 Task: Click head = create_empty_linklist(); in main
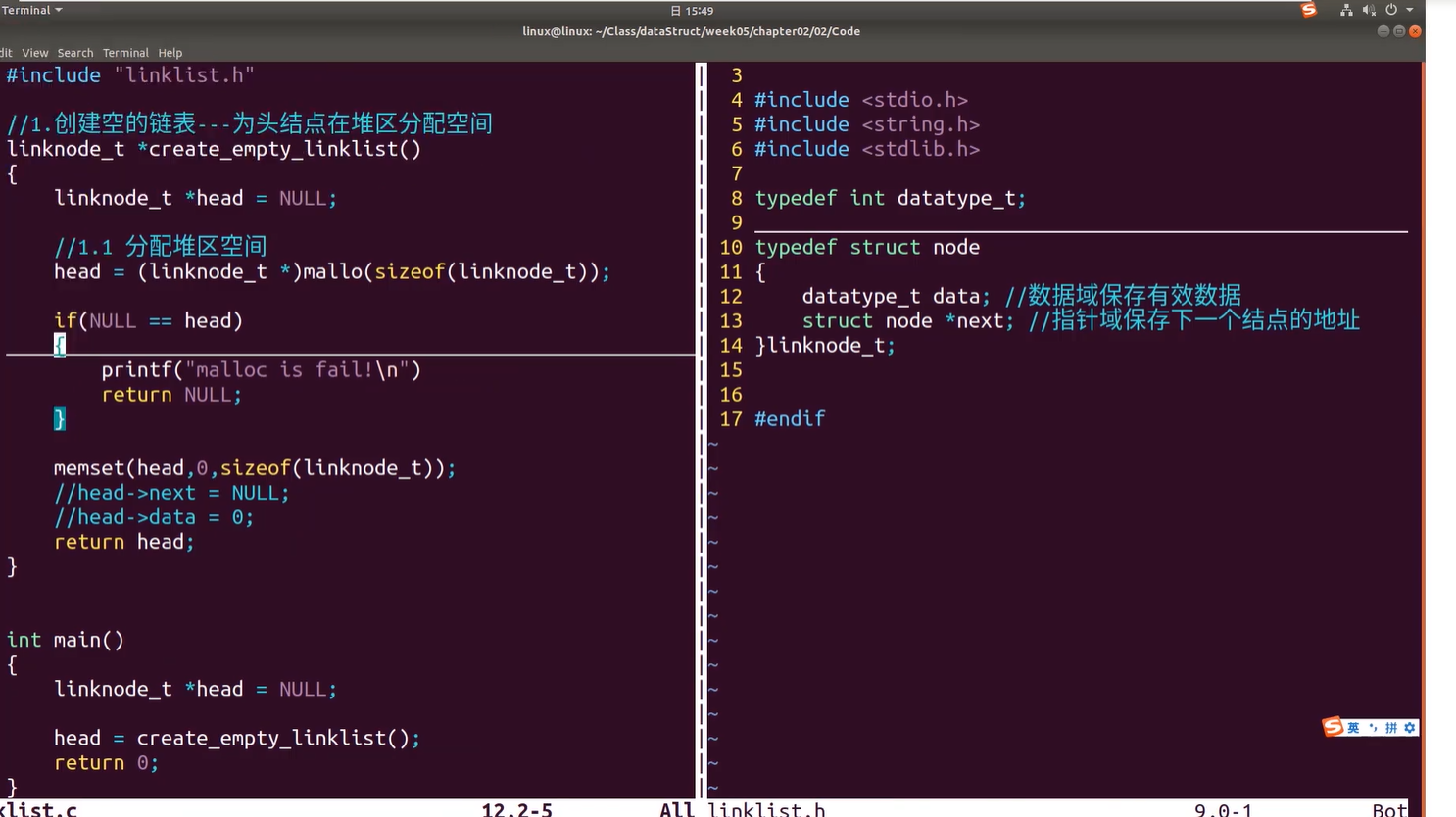pyautogui.click(x=237, y=739)
